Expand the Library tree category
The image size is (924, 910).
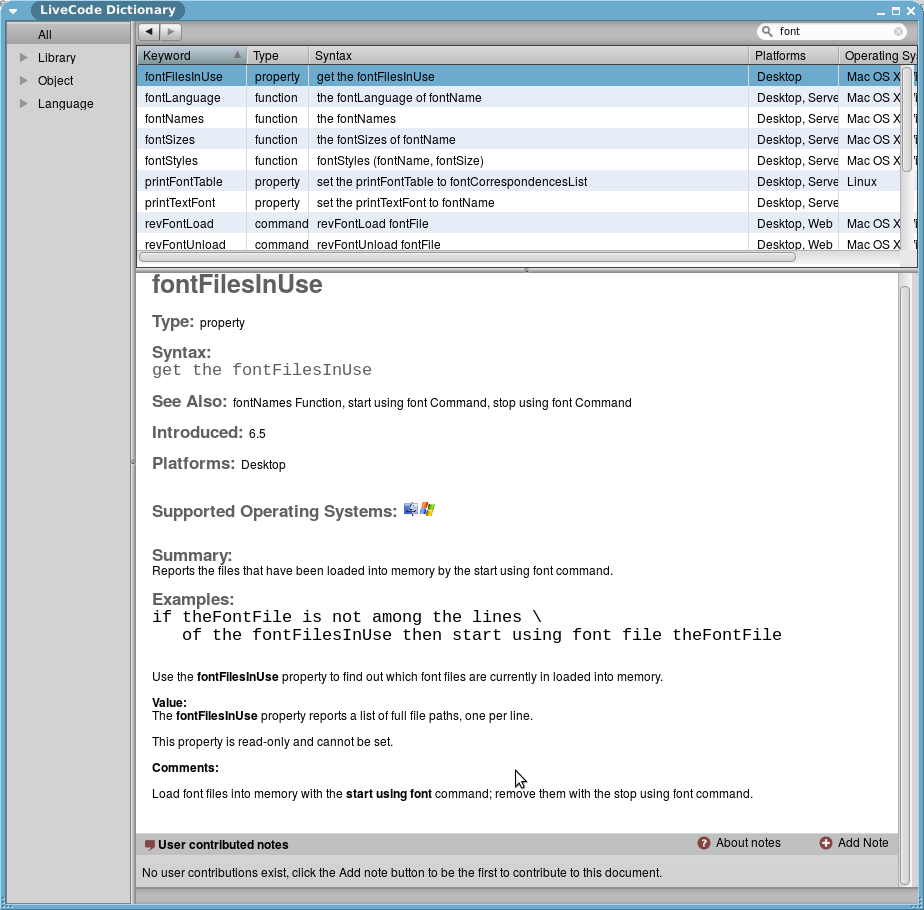coord(24,58)
